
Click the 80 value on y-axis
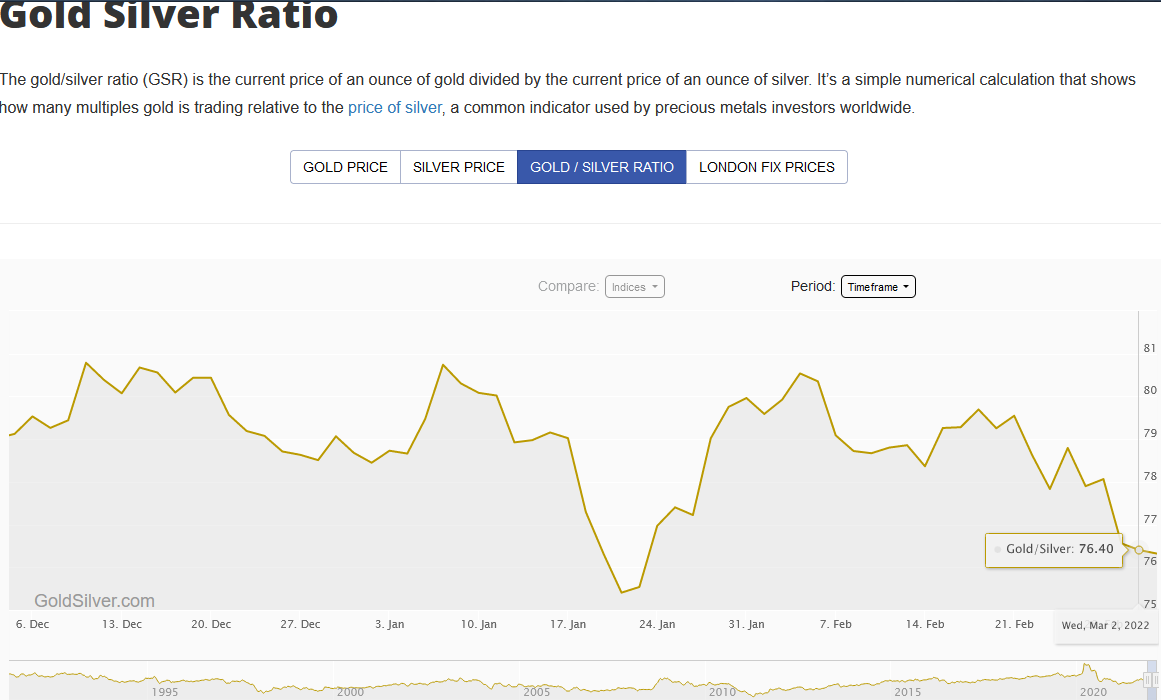coord(1150,390)
